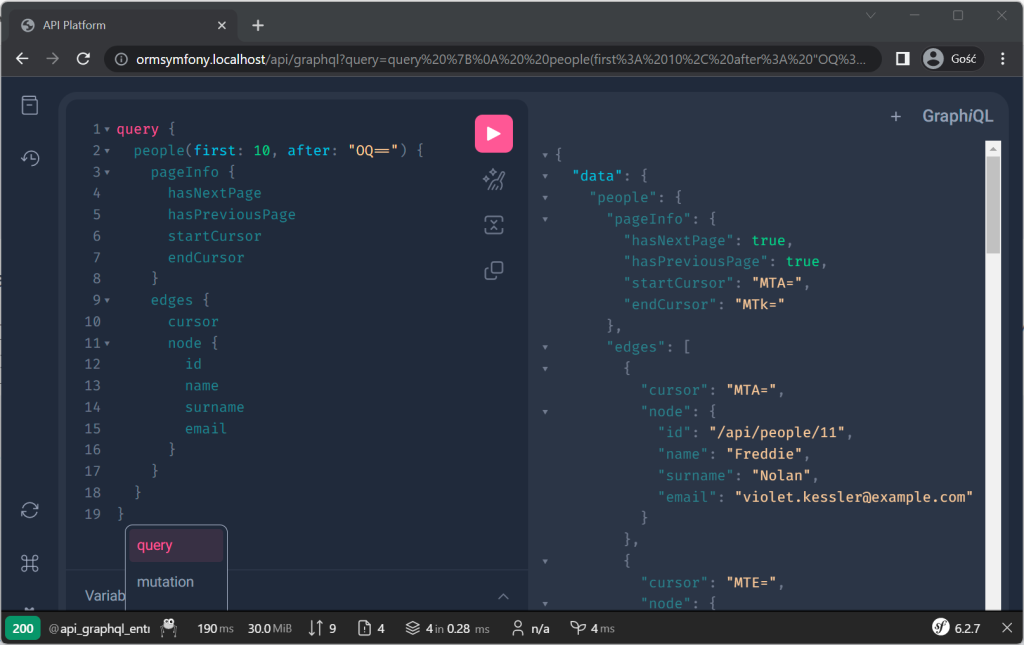Copy the query using the copy icon
The height and width of the screenshot is (645, 1024).
[494, 270]
